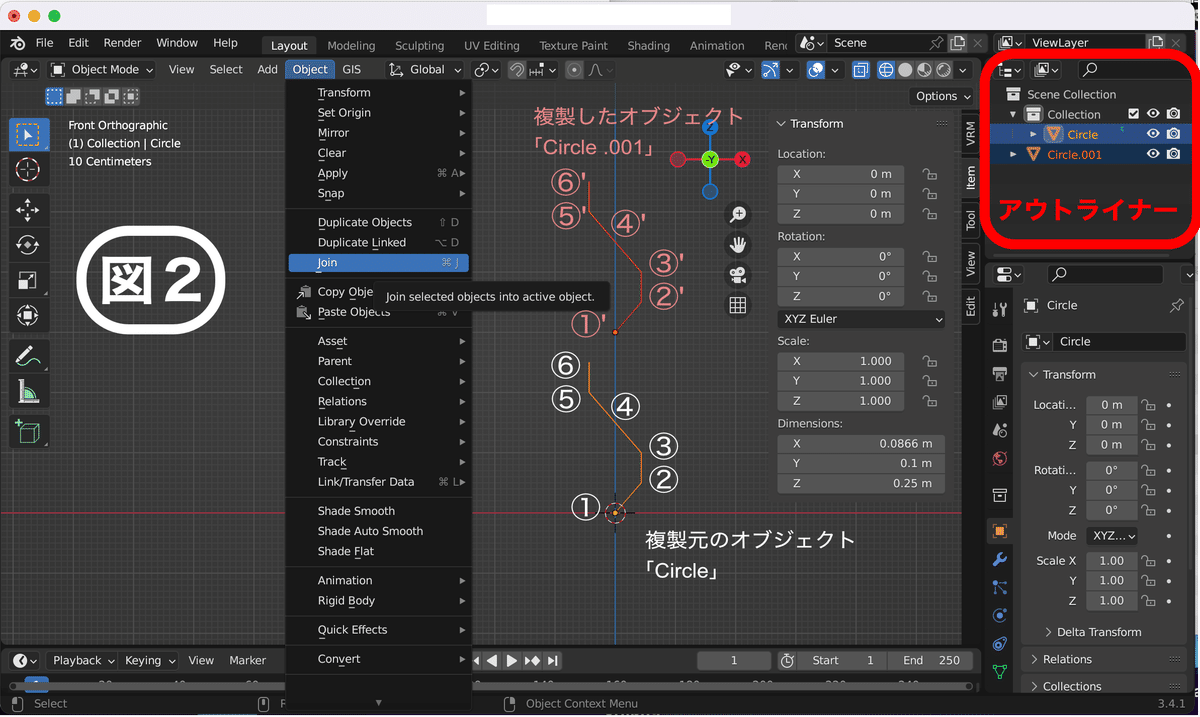Expand Circle.001 in outliner
Screen dimensions: 1200x717
[1014, 154]
